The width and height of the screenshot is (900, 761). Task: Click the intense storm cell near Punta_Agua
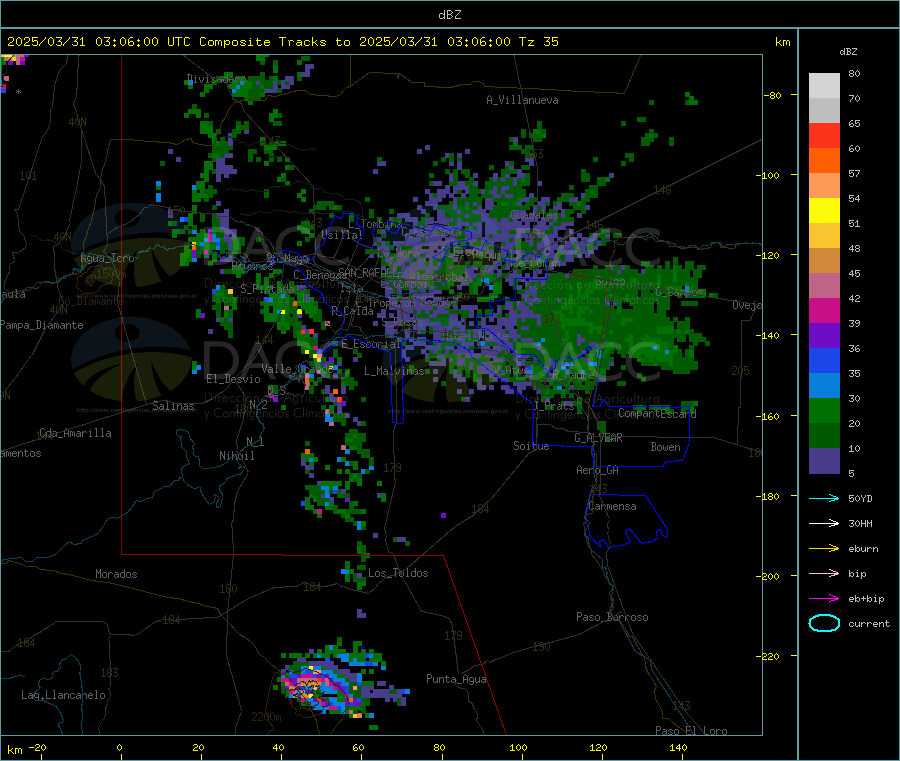[x=321, y=689]
